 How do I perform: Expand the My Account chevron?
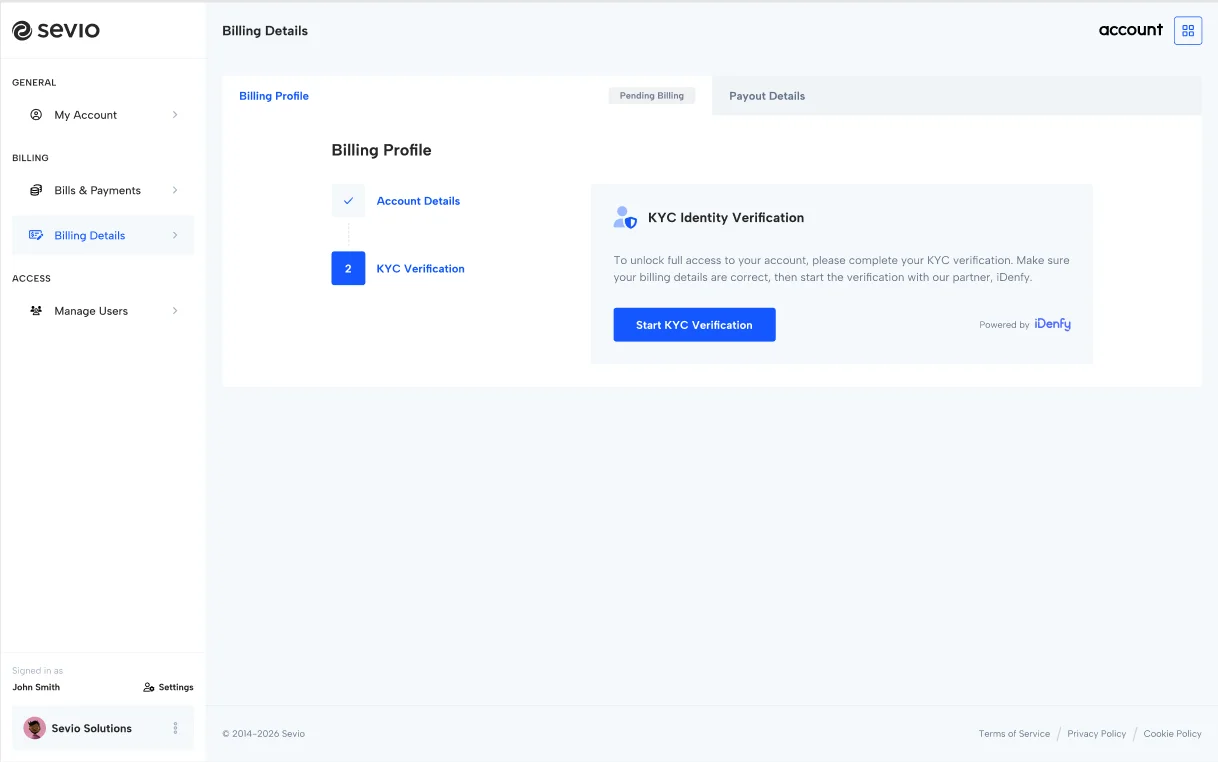(175, 115)
